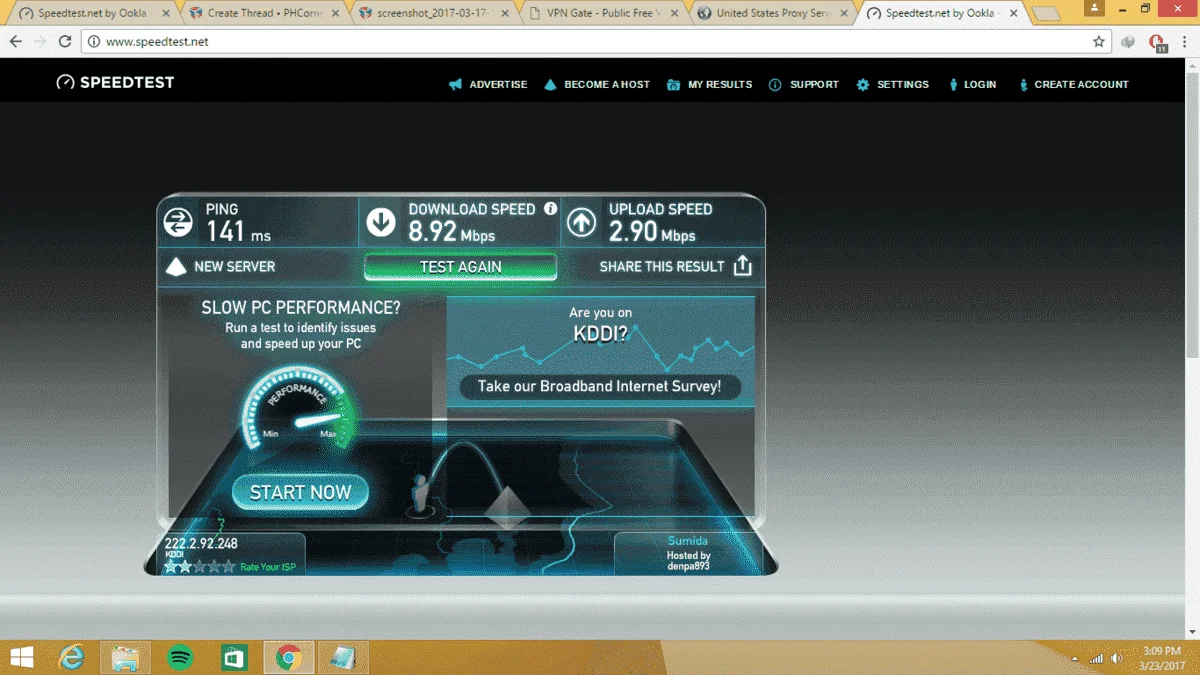1200x675 pixels.
Task: Click Take our Broadband Internet Survey
Action: 599,386
